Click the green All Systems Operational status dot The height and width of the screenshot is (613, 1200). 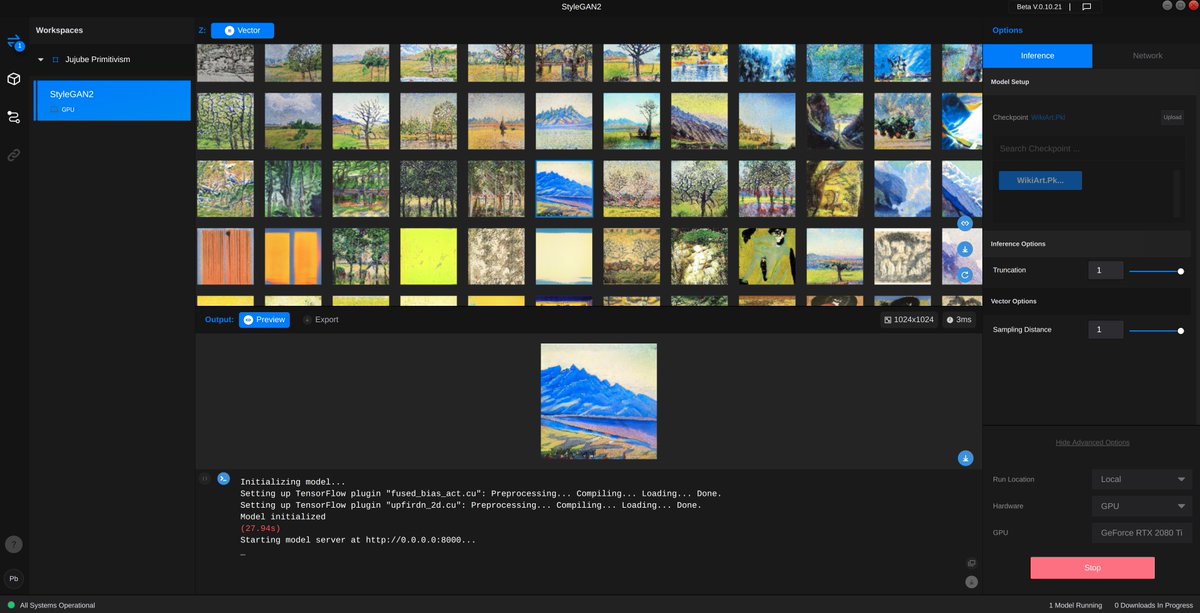click(x=10, y=605)
